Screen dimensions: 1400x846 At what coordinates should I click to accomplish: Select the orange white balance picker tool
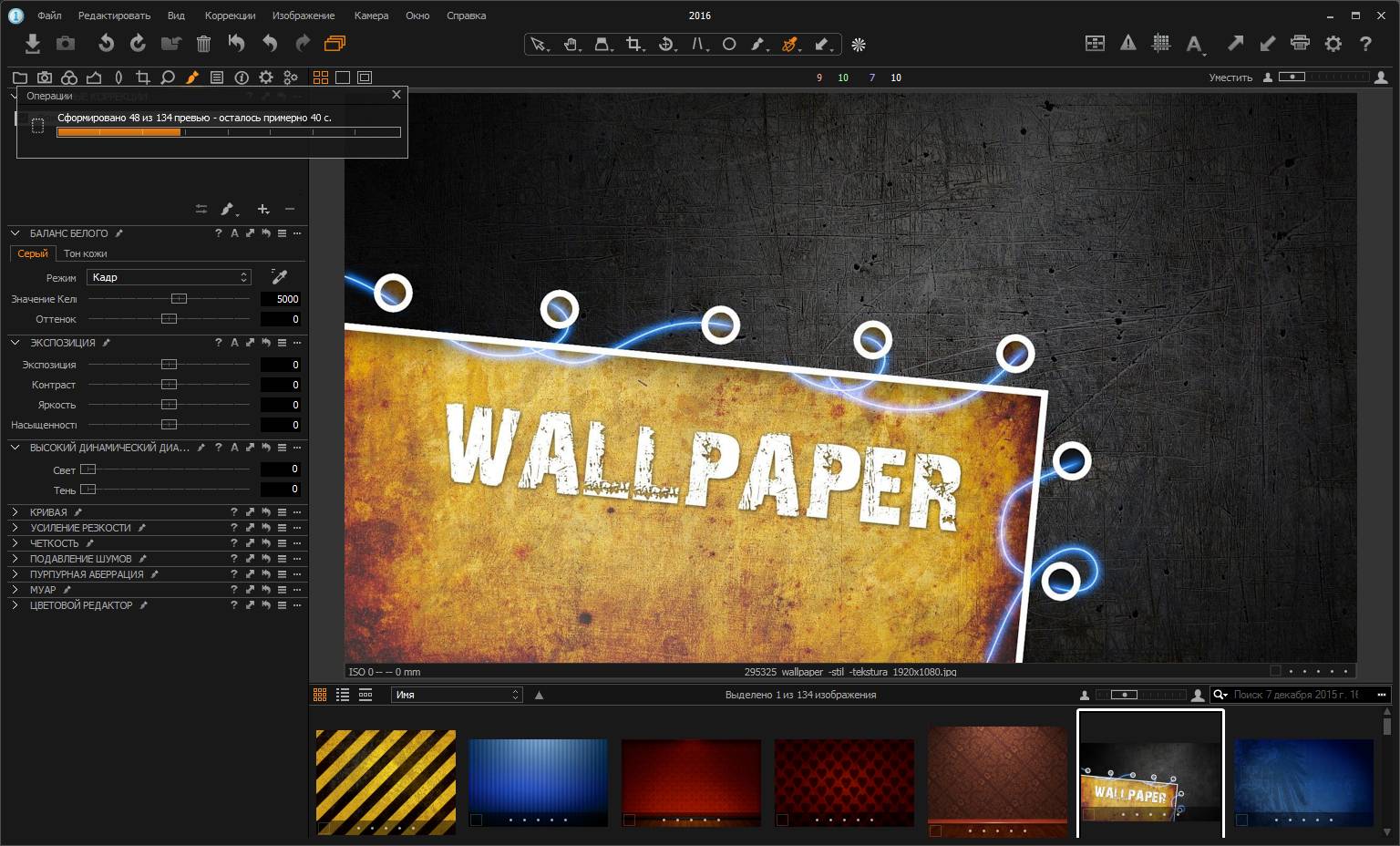click(x=790, y=44)
